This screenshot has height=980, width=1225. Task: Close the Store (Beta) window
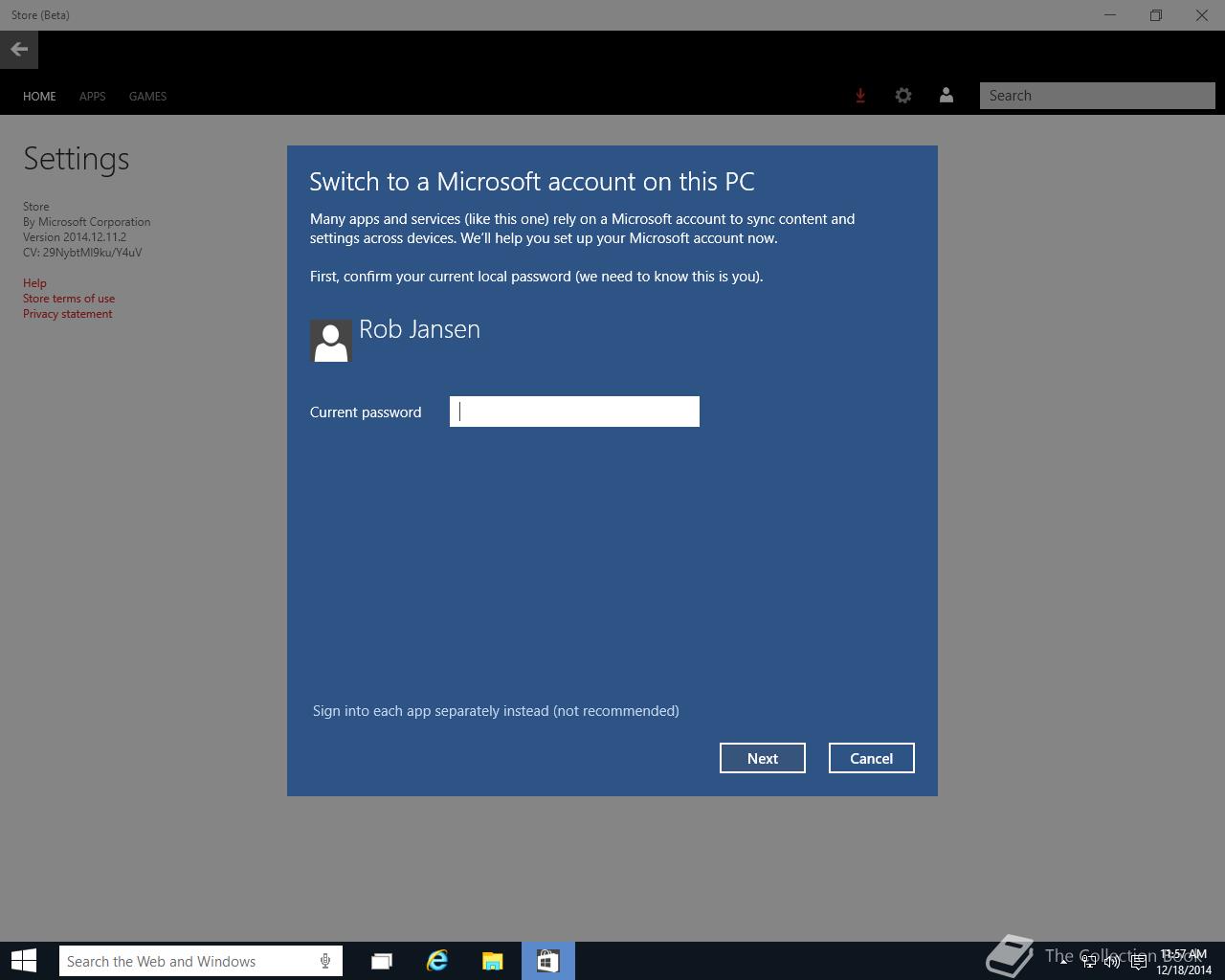pos(1202,15)
